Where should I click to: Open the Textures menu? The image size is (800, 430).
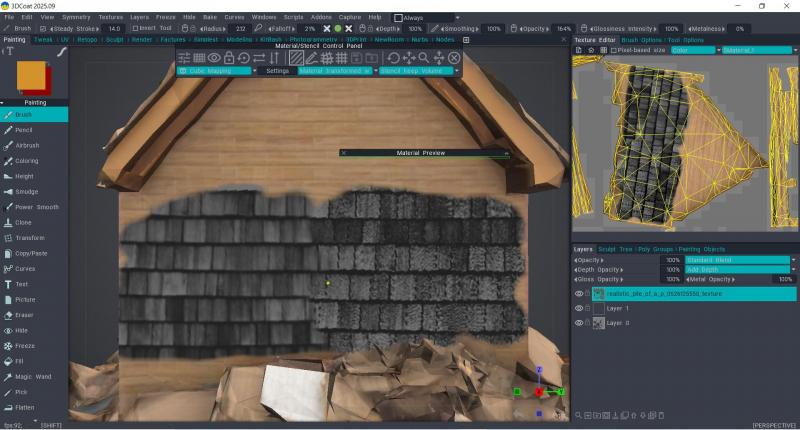point(110,17)
